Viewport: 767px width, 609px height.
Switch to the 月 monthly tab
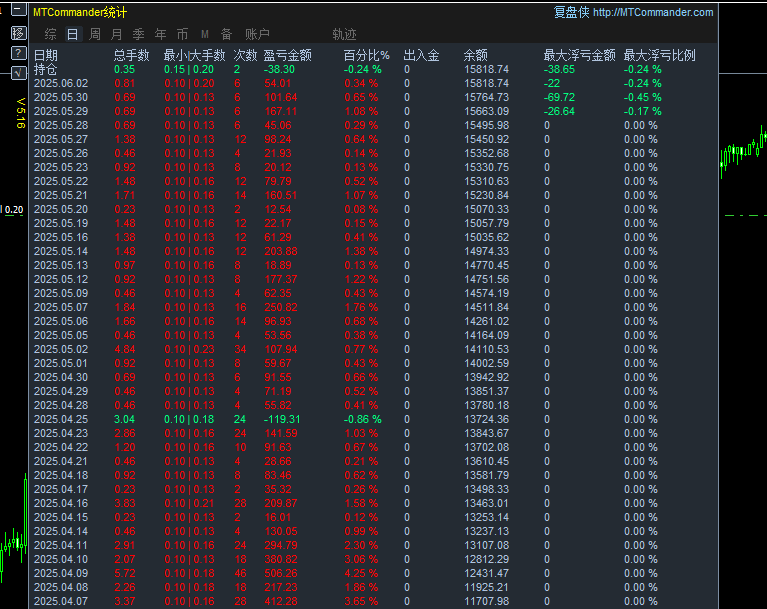click(x=116, y=34)
